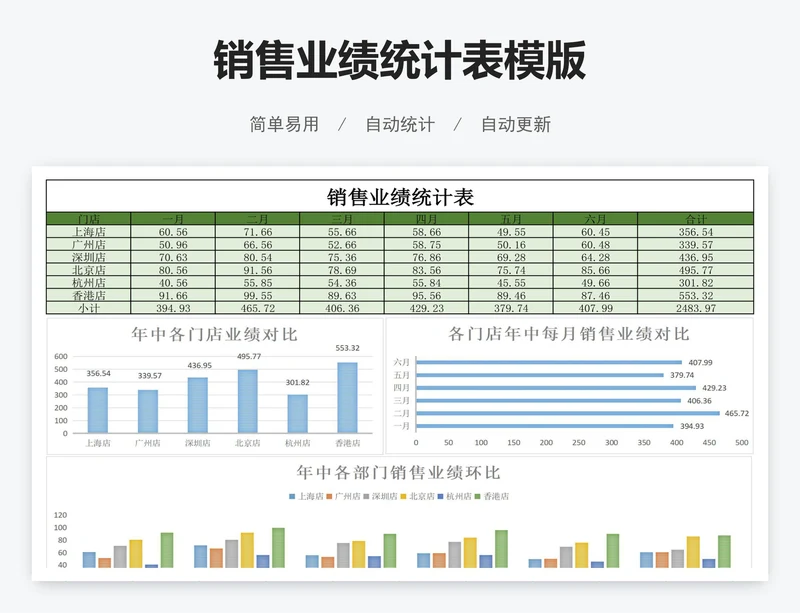Select the 合计 column header in table
Screen dimensions: 800x613
[x=695, y=219]
